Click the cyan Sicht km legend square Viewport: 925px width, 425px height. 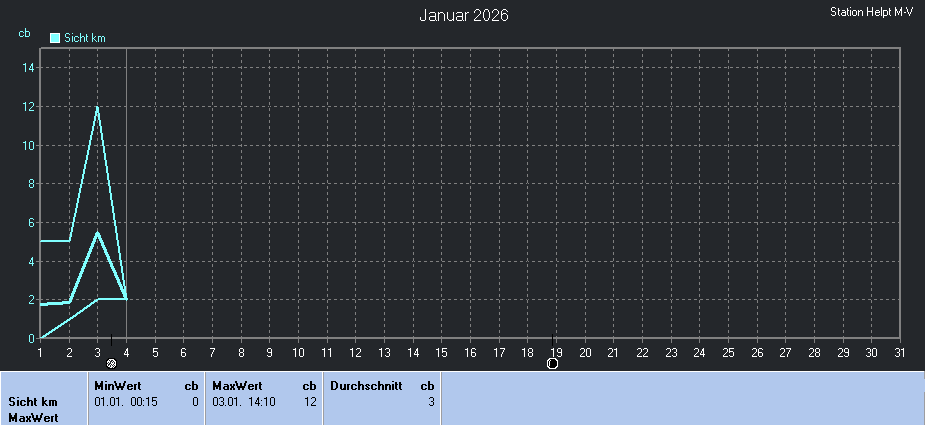tap(55, 38)
